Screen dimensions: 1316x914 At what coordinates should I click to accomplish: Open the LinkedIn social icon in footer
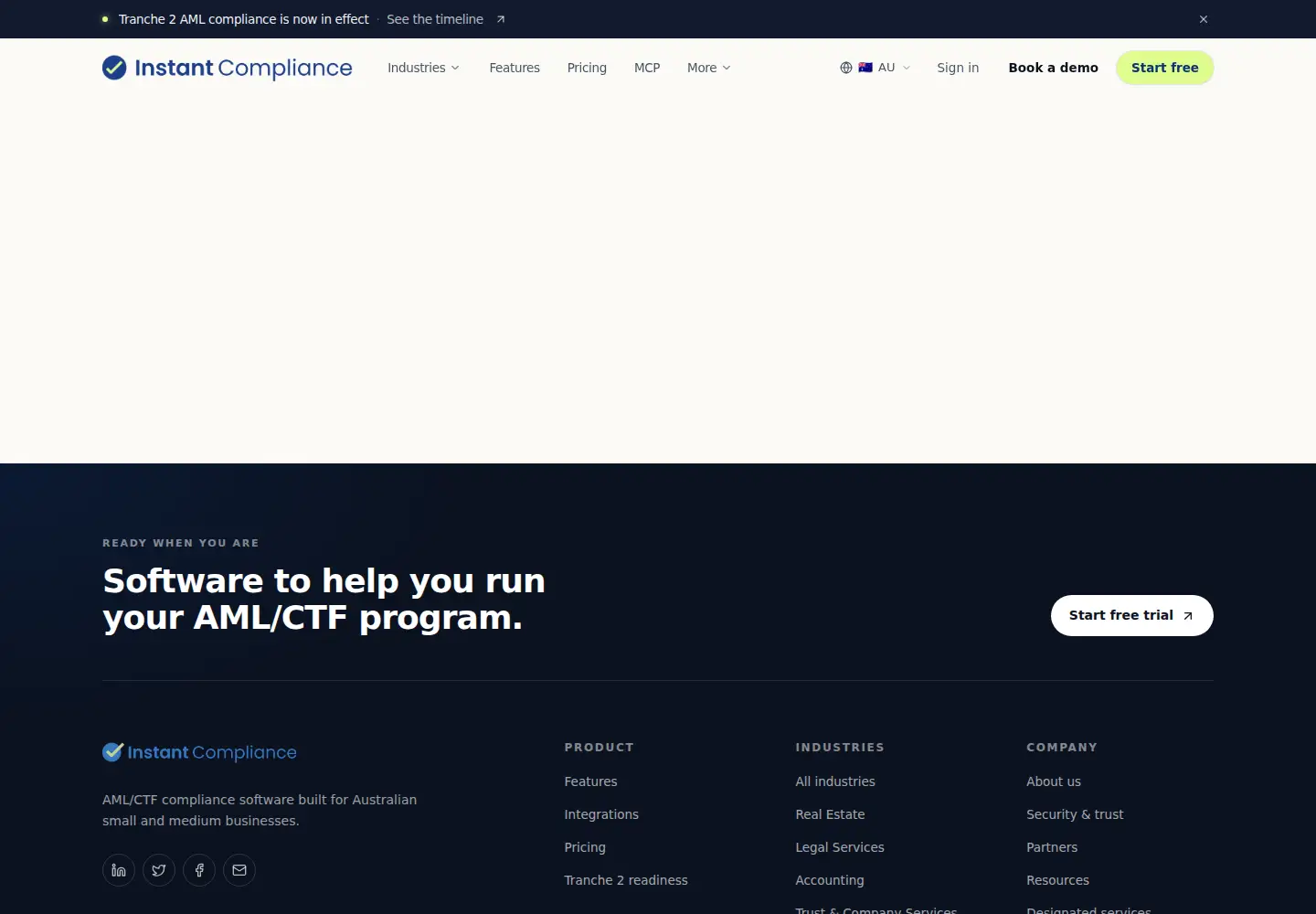[119, 870]
